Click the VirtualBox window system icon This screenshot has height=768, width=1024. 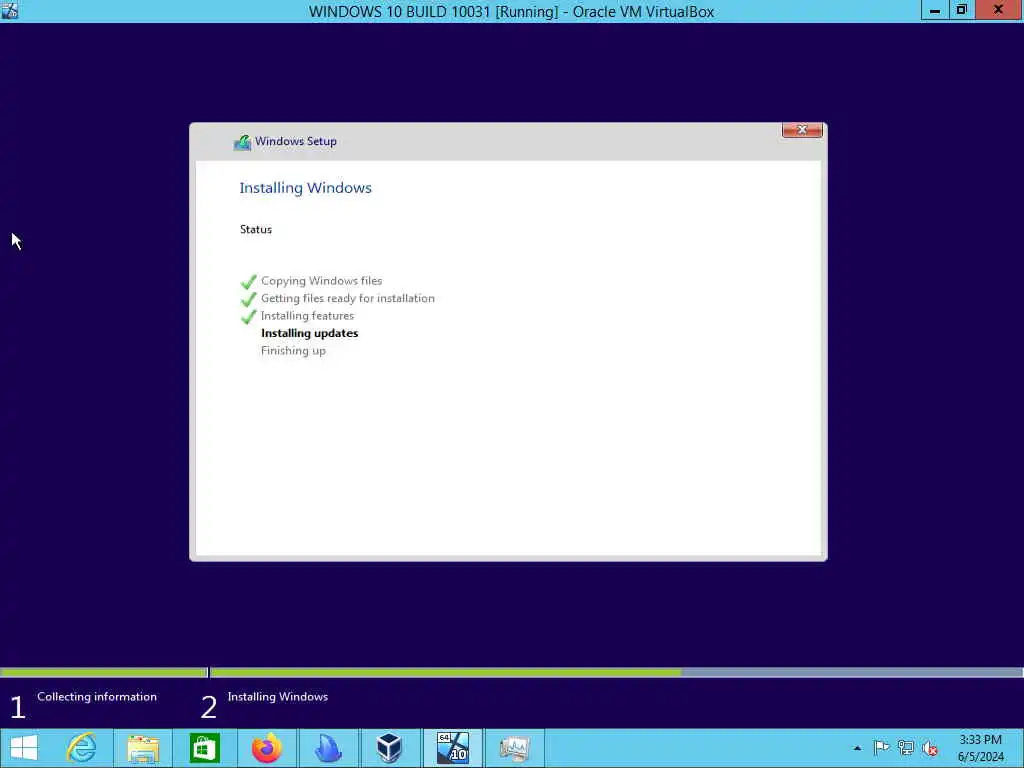[9, 10]
